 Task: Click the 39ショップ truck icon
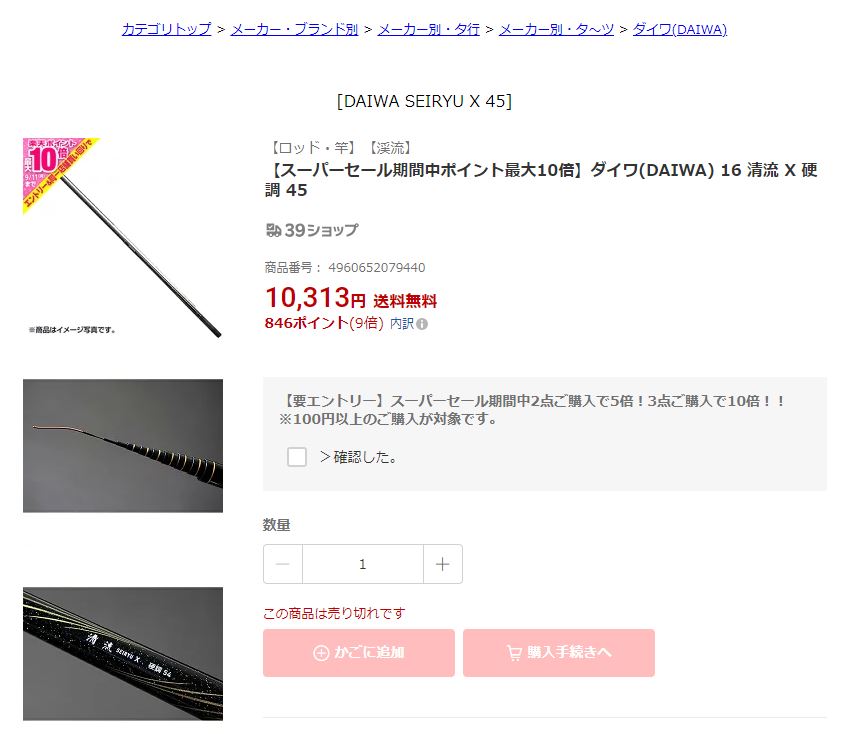pos(273,230)
